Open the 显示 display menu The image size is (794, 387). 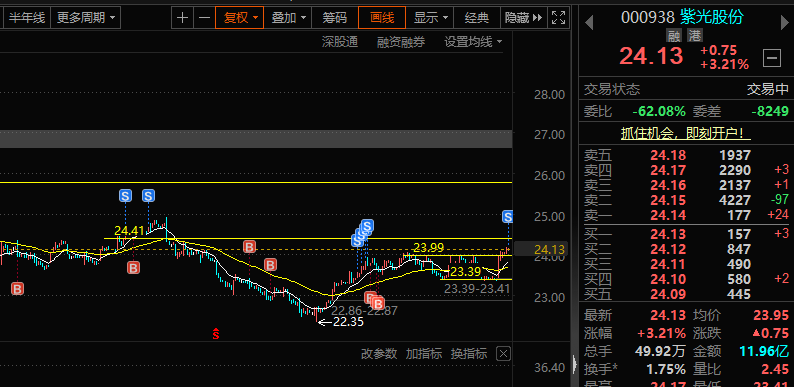click(430, 18)
